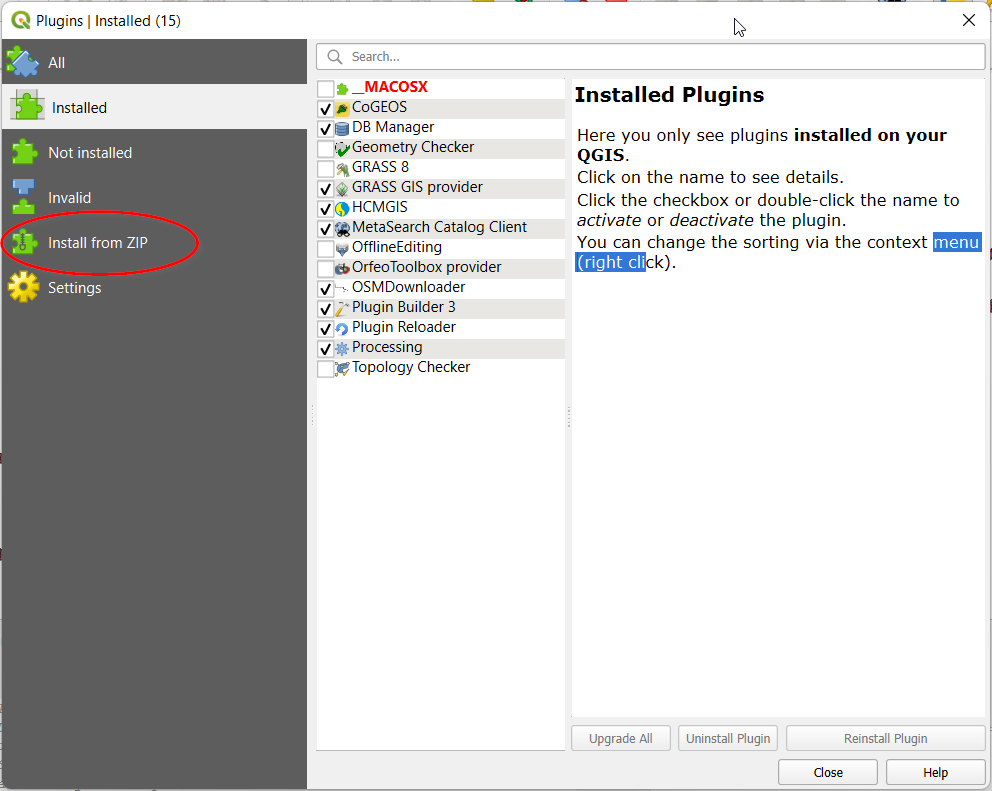This screenshot has width=992, height=791.
Task: Select the Plugin Reloader name
Action: click(404, 327)
